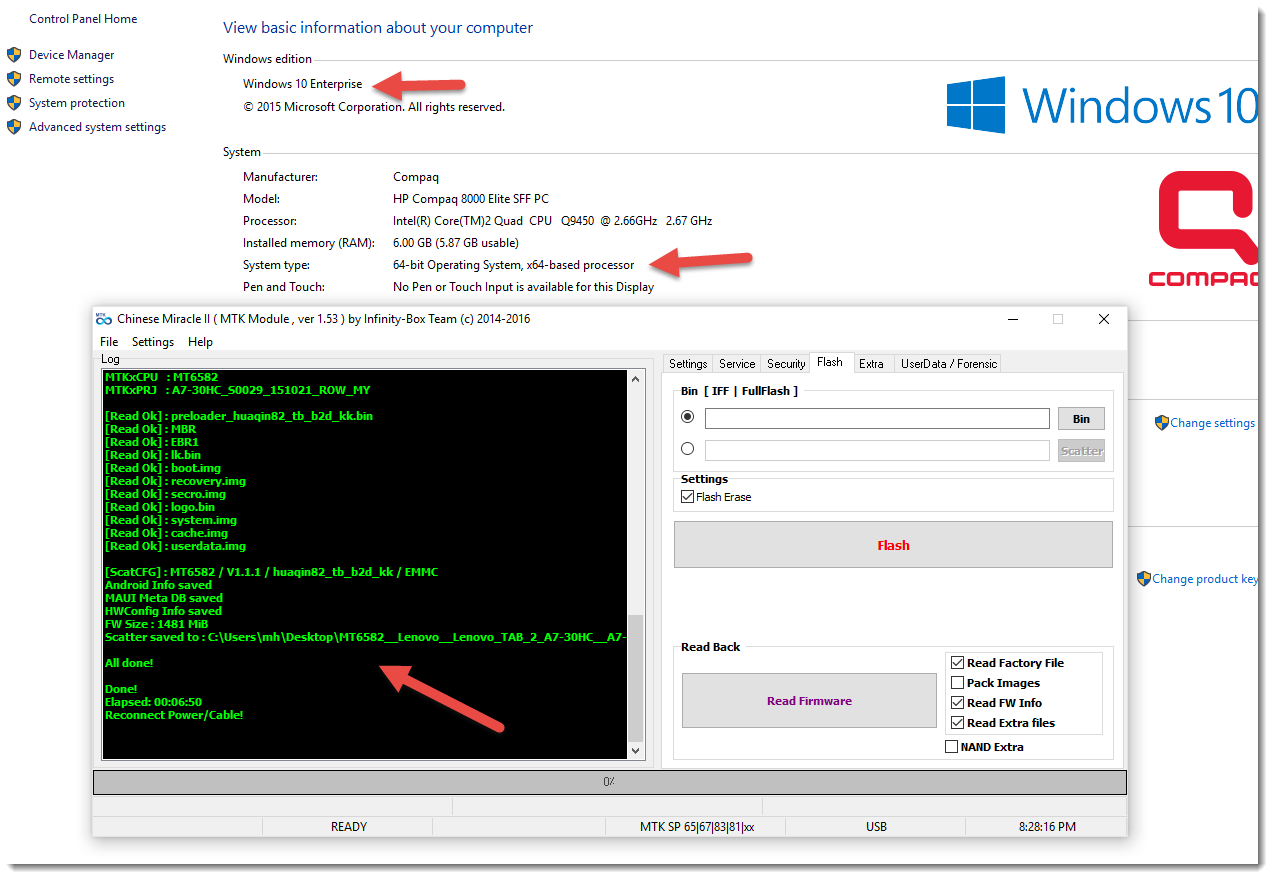The height and width of the screenshot is (879, 1273).
Task: Click 'HP Compaq 8000 Elite SFF PC' model
Action: click(x=471, y=199)
